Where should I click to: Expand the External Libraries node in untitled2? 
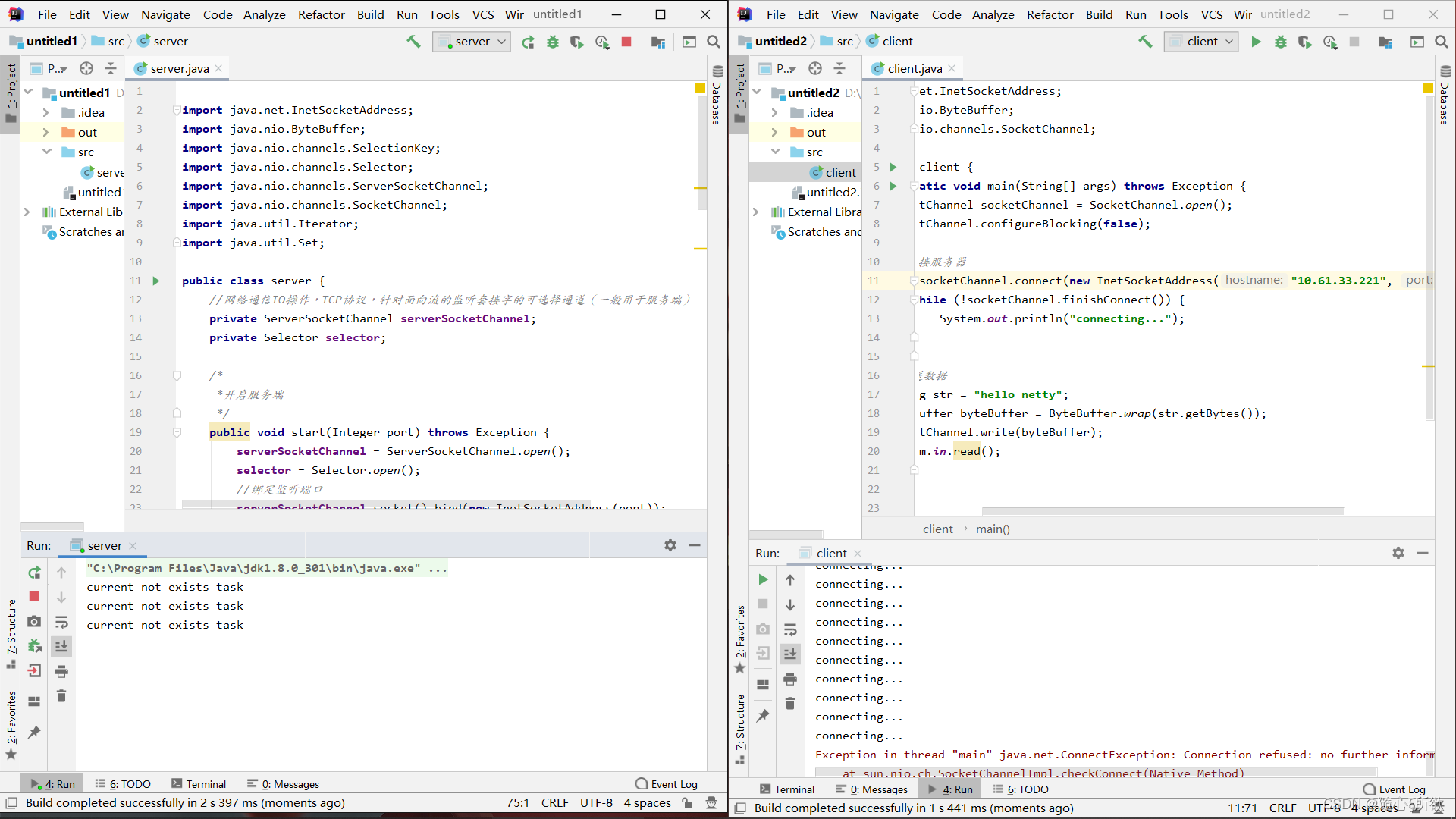tap(757, 211)
